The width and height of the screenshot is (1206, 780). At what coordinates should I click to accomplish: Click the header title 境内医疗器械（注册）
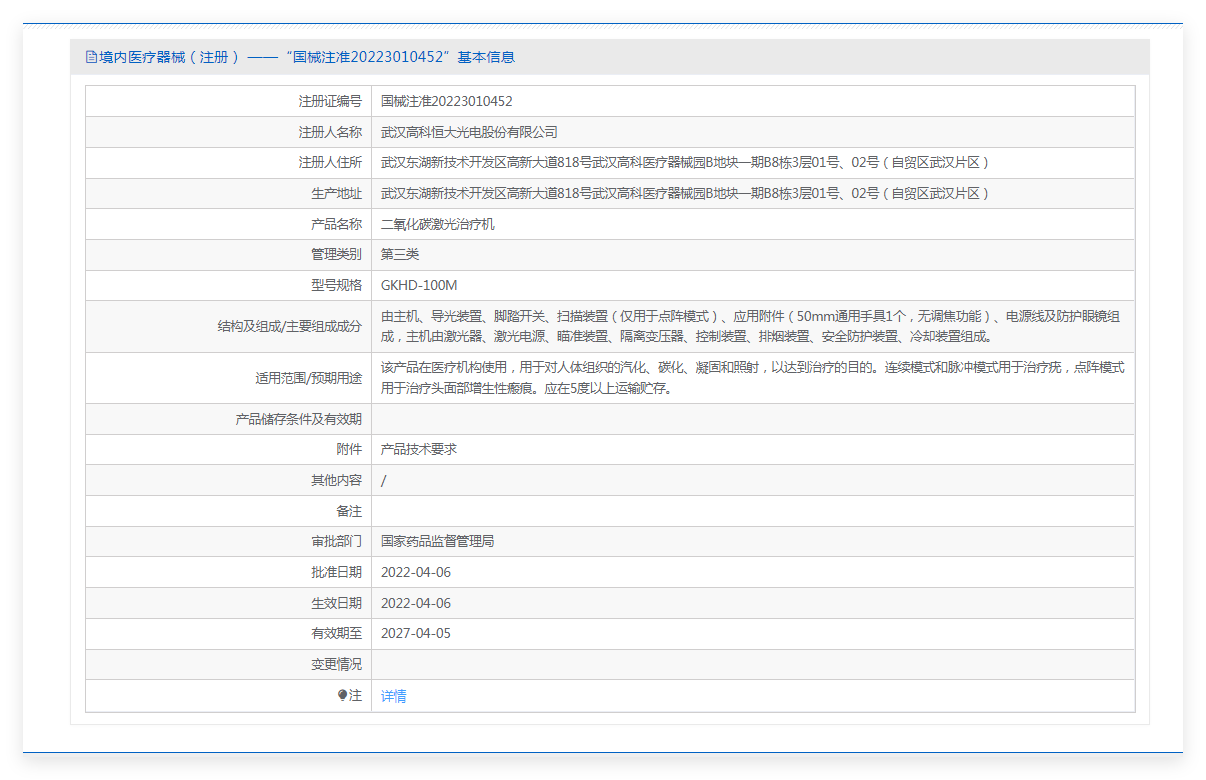click(169, 57)
